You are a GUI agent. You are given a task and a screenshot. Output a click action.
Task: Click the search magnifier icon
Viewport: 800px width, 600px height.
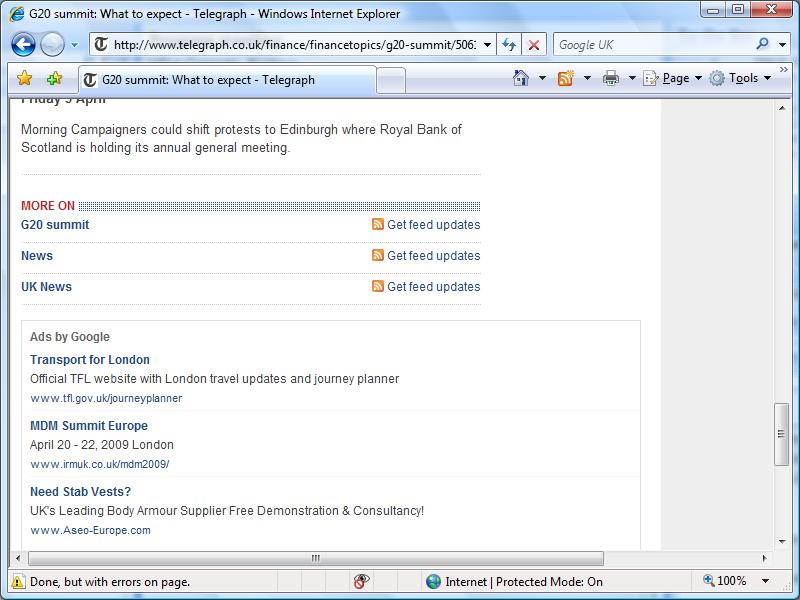763,44
